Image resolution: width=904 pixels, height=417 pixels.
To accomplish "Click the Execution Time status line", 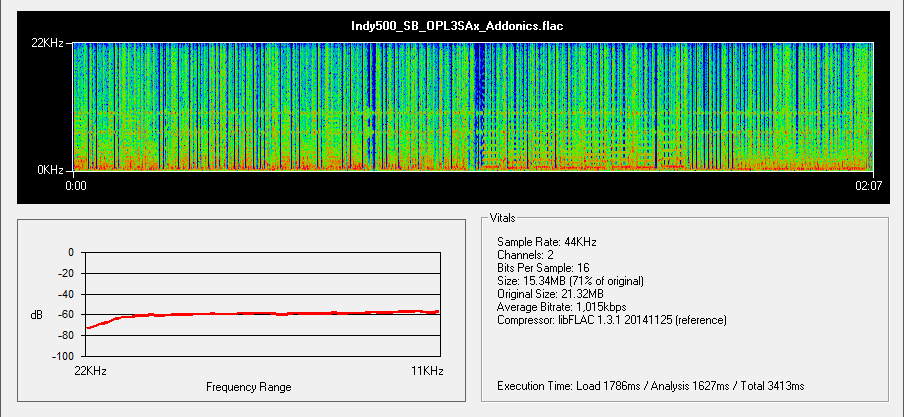I will click(650, 385).
